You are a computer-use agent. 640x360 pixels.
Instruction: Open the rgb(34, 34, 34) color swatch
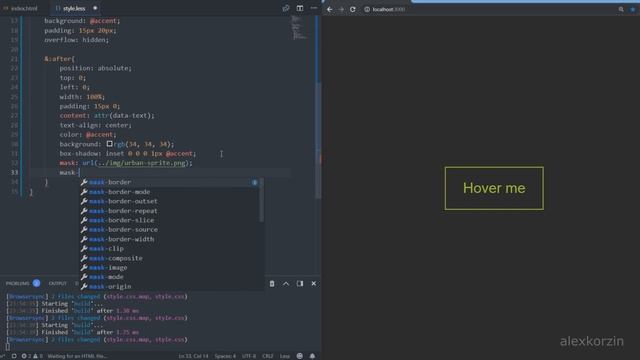tap(109, 144)
